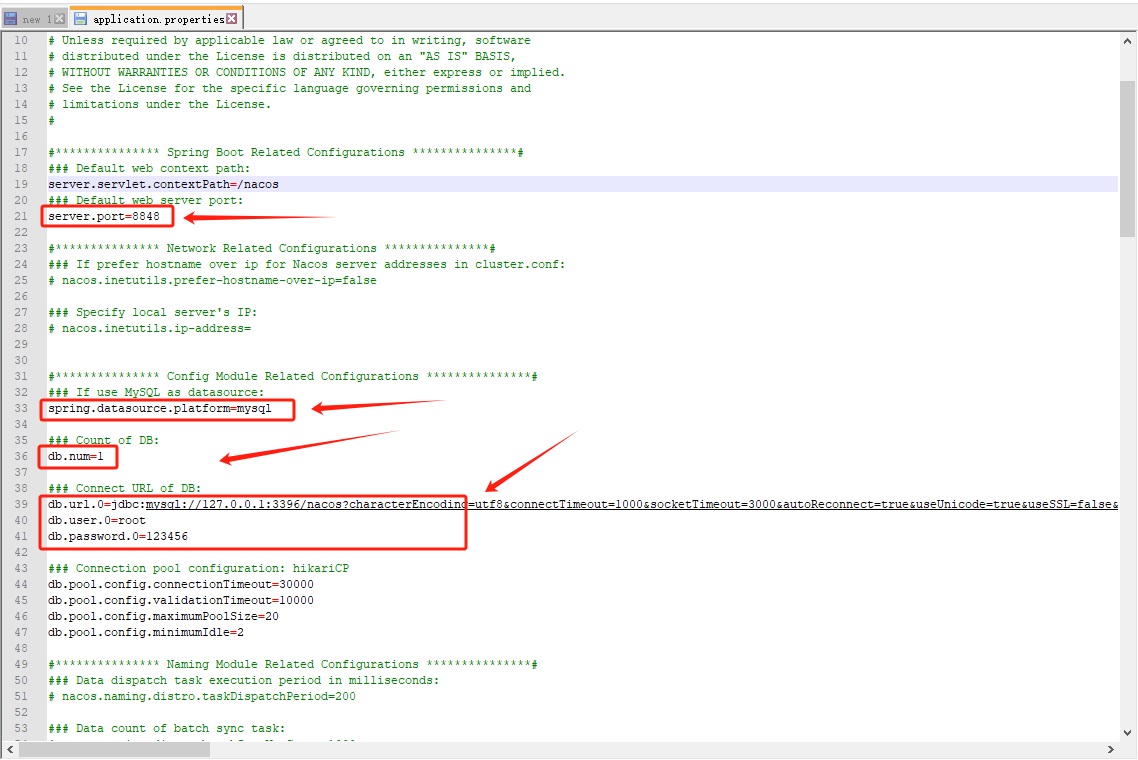Viewport: 1138px width, 760px height.
Task: Click the comment '### Specify local server's IP:'
Action: tap(152, 312)
